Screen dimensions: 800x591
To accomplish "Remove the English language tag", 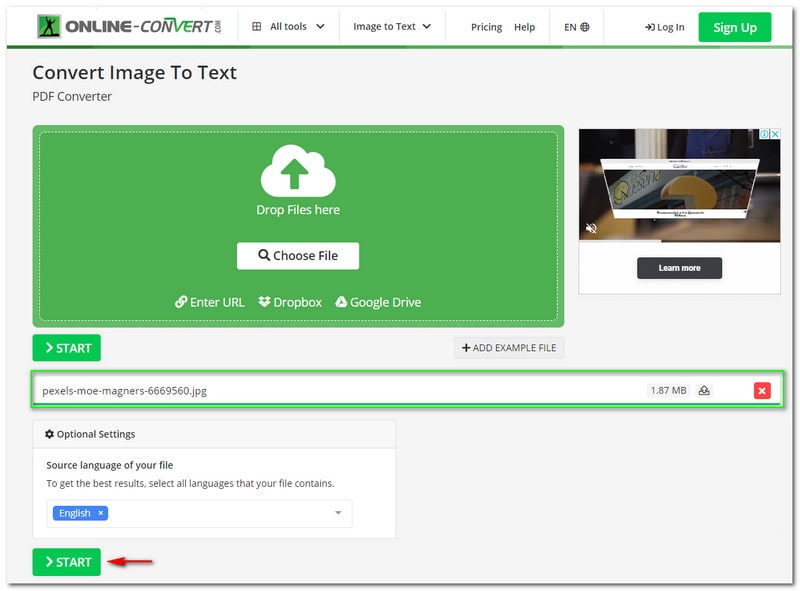I will pos(100,513).
